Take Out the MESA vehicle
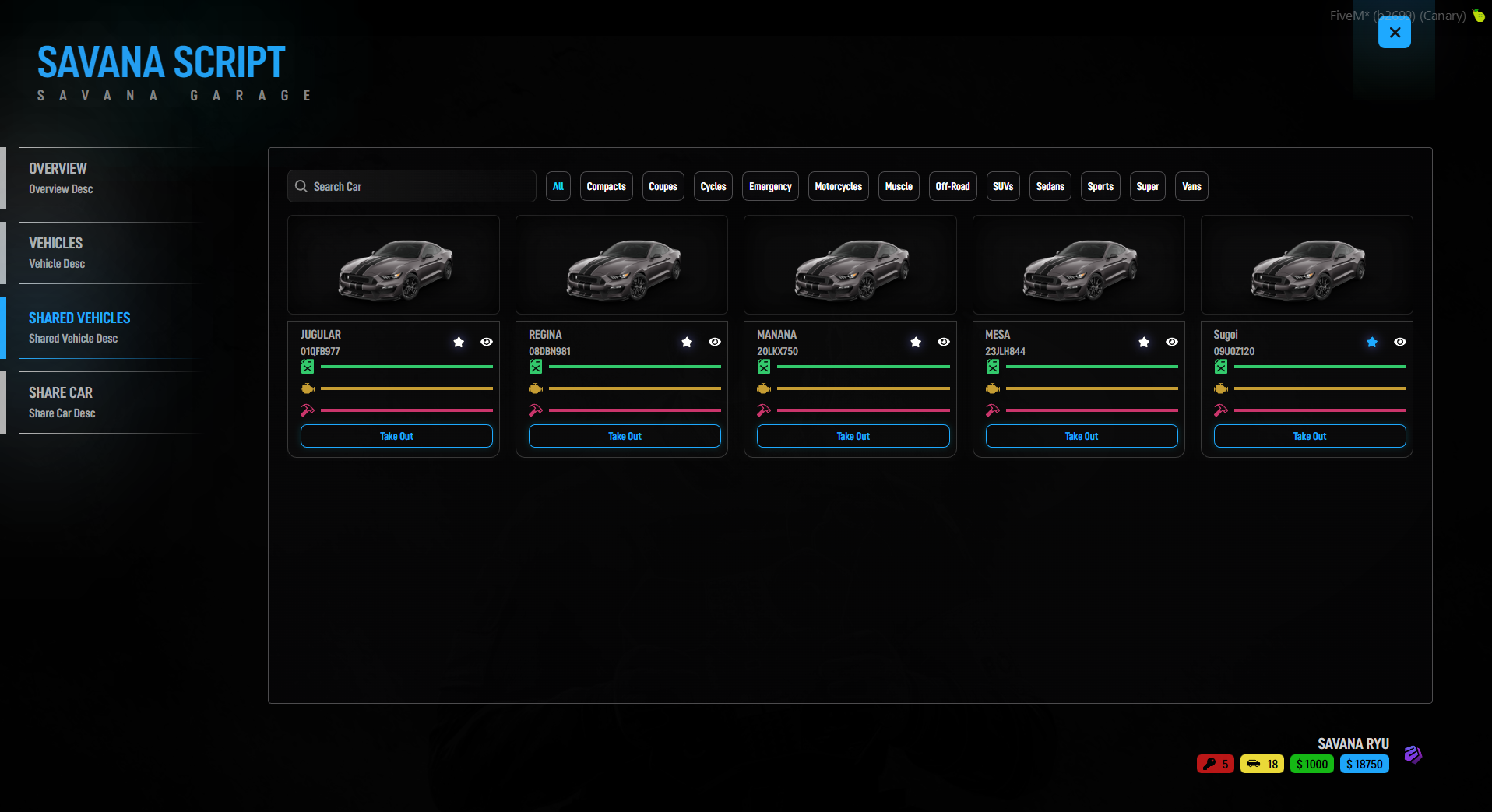This screenshot has height=812, width=1492. (1082, 436)
